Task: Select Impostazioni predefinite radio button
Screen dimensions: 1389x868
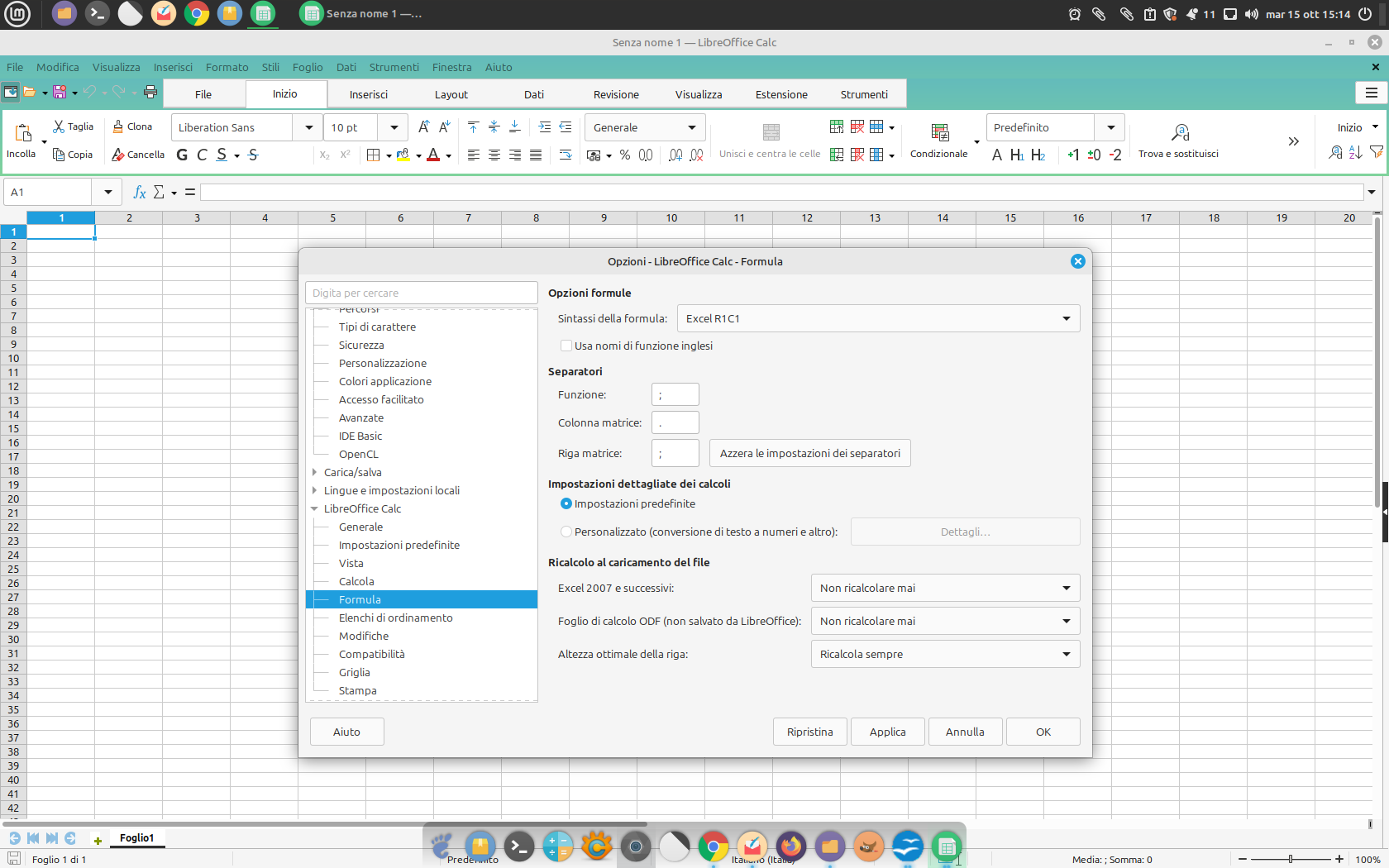Action: (566, 503)
